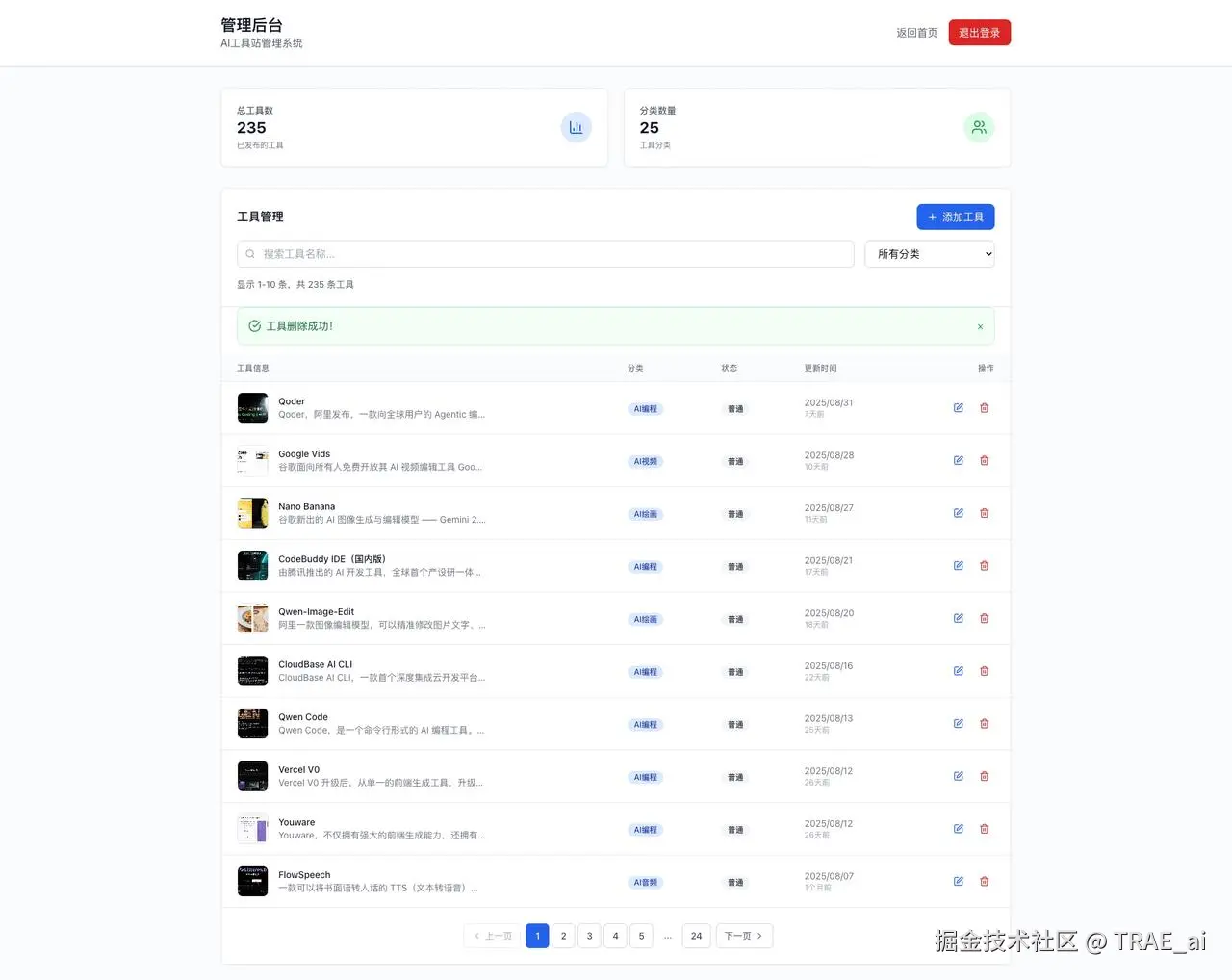Image resolution: width=1232 pixels, height=980 pixels.
Task: Edit the CloudBase AI CLI entry
Action: (x=959, y=671)
